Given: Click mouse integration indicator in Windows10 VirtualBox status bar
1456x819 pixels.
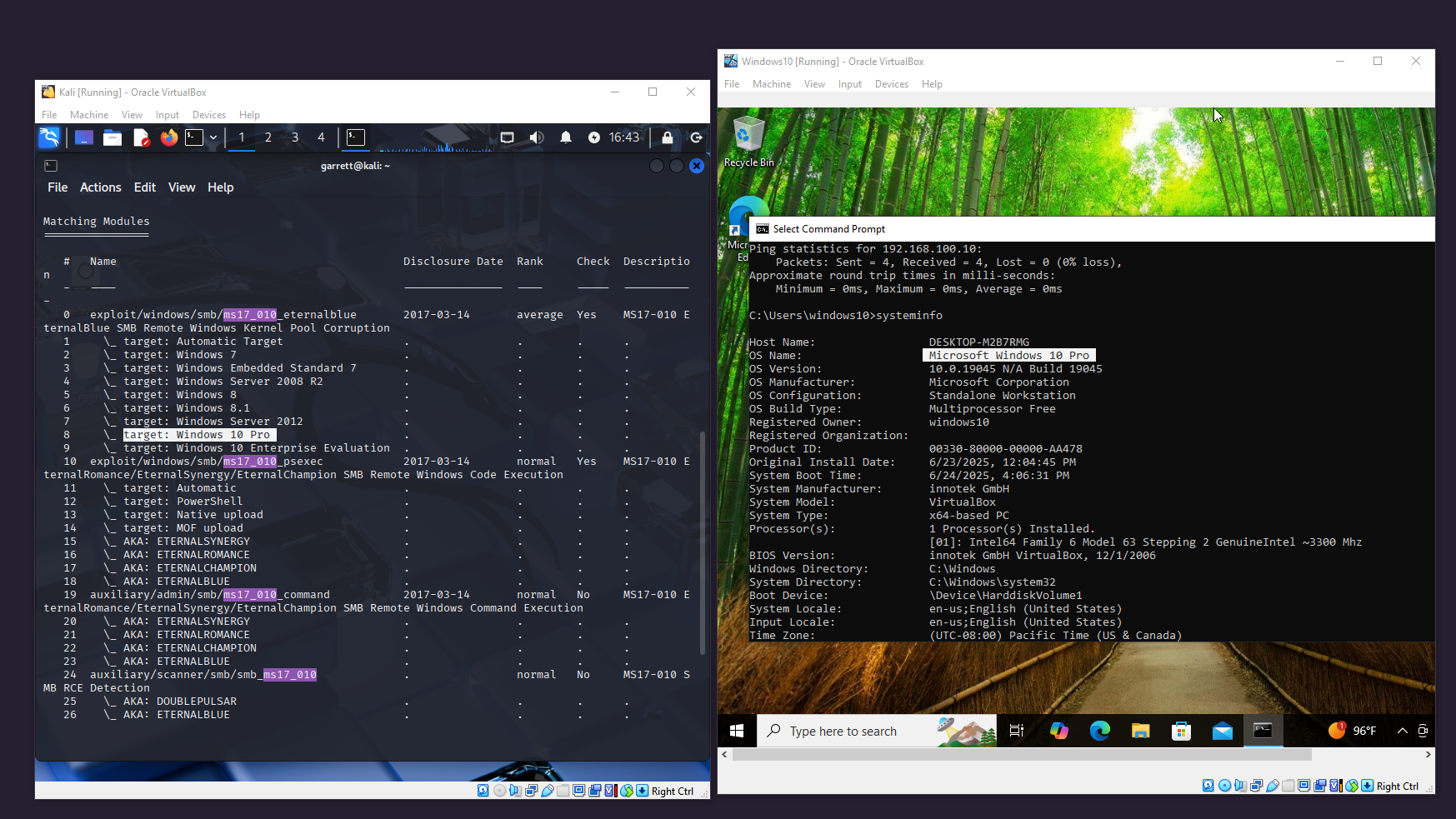Looking at the screenshot, I should point(1352,786).
